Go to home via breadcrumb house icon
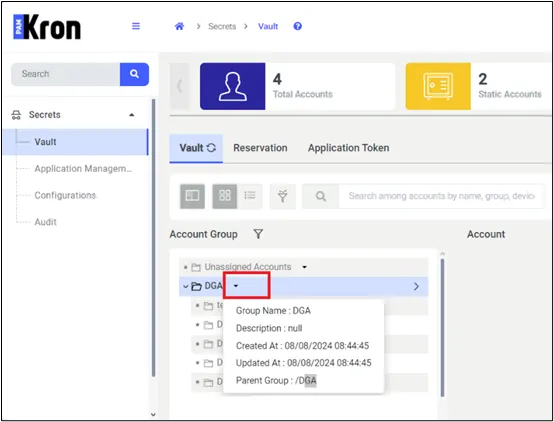The height and width of the screenshot is (422, 554). coord(179,26)
